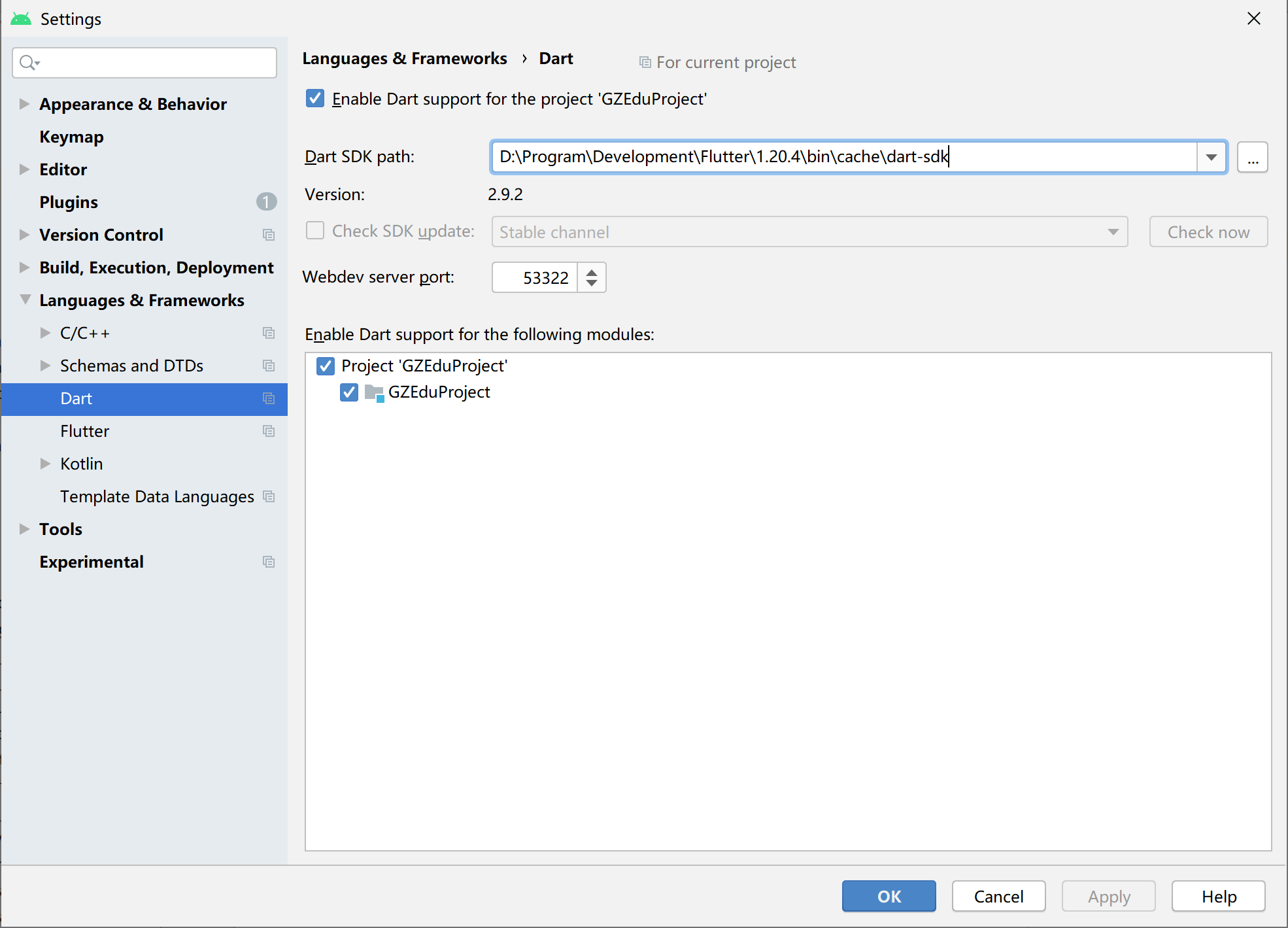The height and width of the screenshot is (928, 1288).
Task: Click the Plugins update count badge
Action: (266, 202)
